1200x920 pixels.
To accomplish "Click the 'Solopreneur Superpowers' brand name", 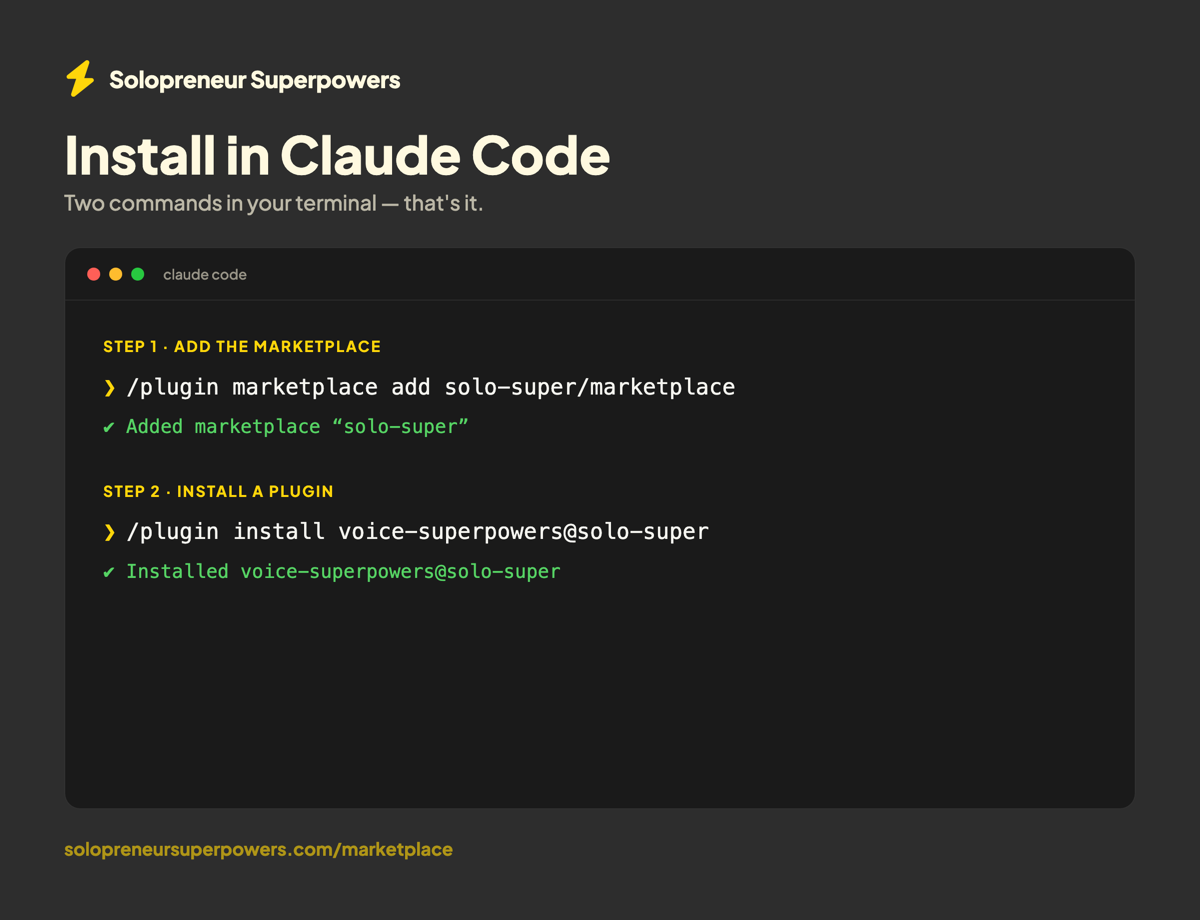I will (x=255, y=80).
